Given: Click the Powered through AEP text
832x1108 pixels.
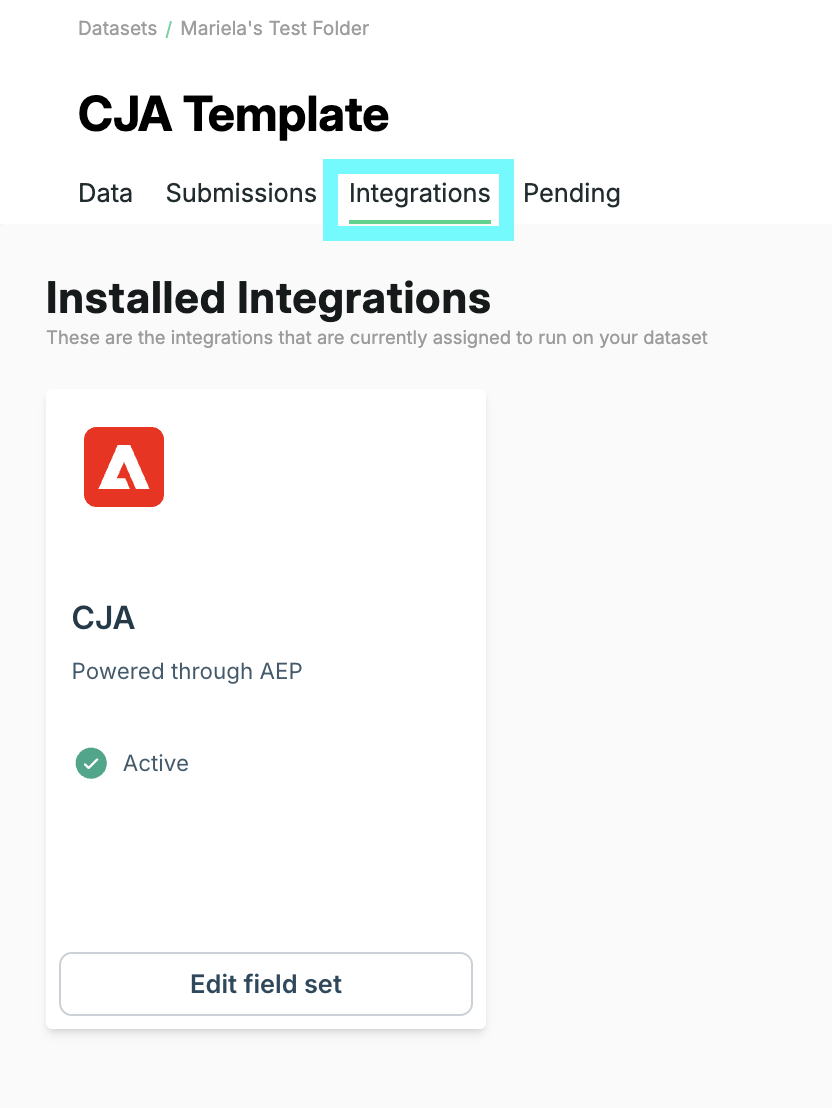Looking at the screenshot, I should pyautogui.click(x=187, y=671).
